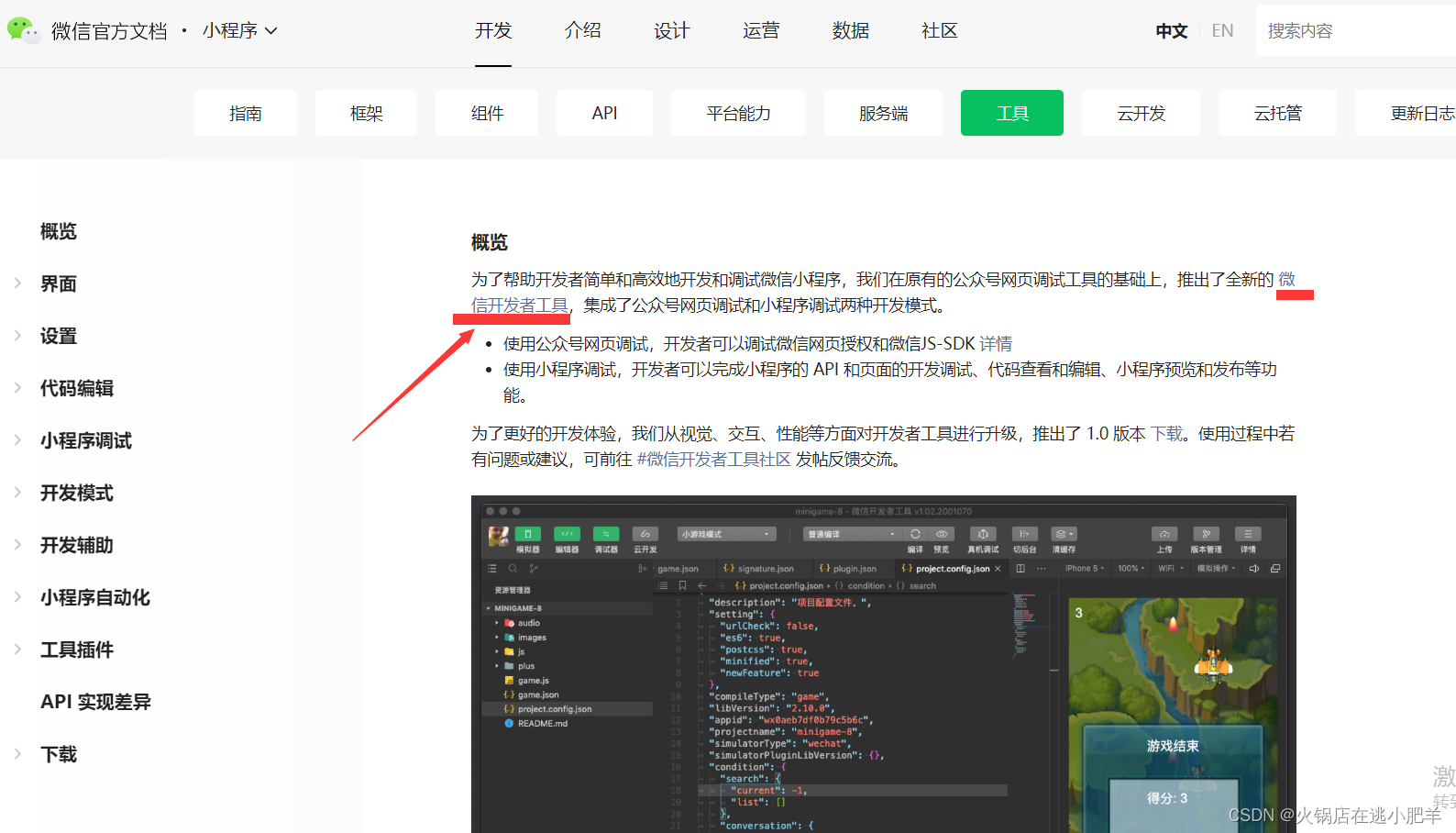
Task: Expand the 工具插件 sidebar section
Action: click(x=77, y=650)
